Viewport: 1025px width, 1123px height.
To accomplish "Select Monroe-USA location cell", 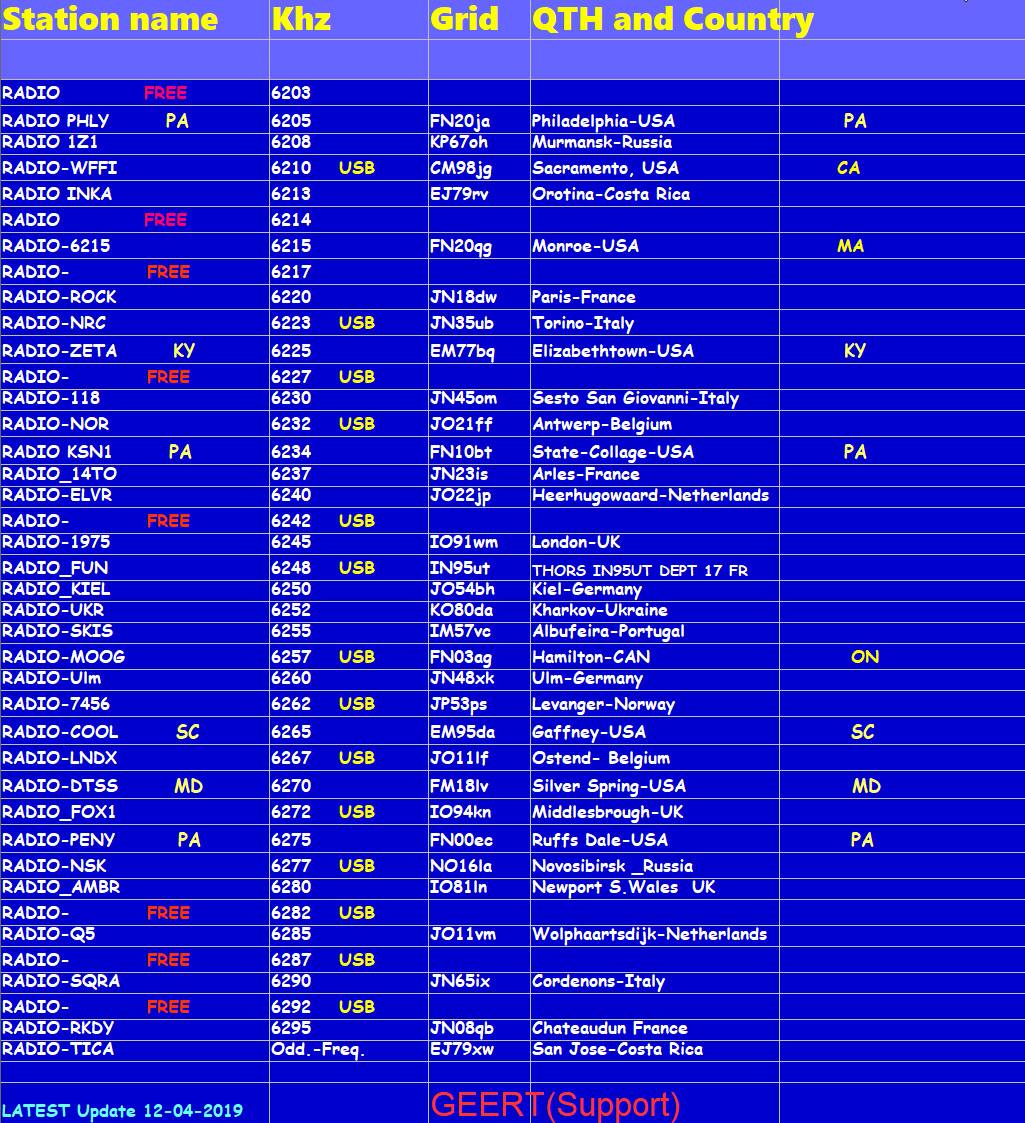I will 584,246.
